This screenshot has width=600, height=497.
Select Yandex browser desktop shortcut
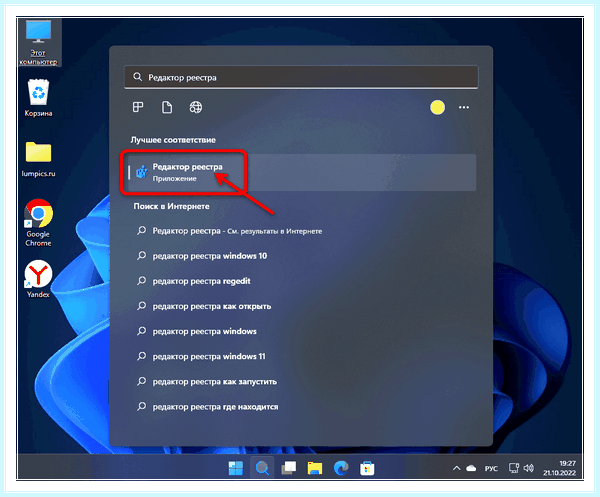pos(38,279)
